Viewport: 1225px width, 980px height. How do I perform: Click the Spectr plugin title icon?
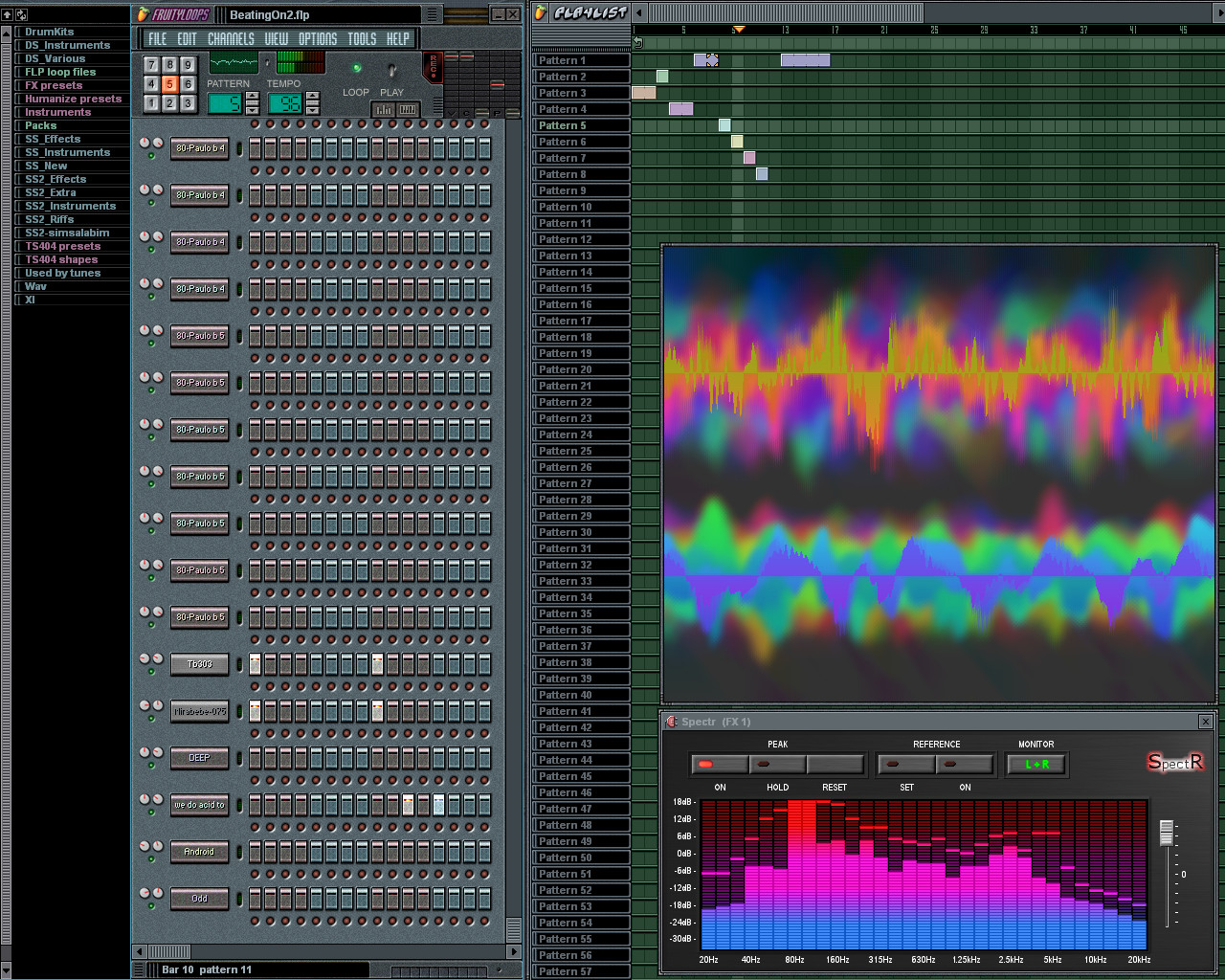(672, 722)
